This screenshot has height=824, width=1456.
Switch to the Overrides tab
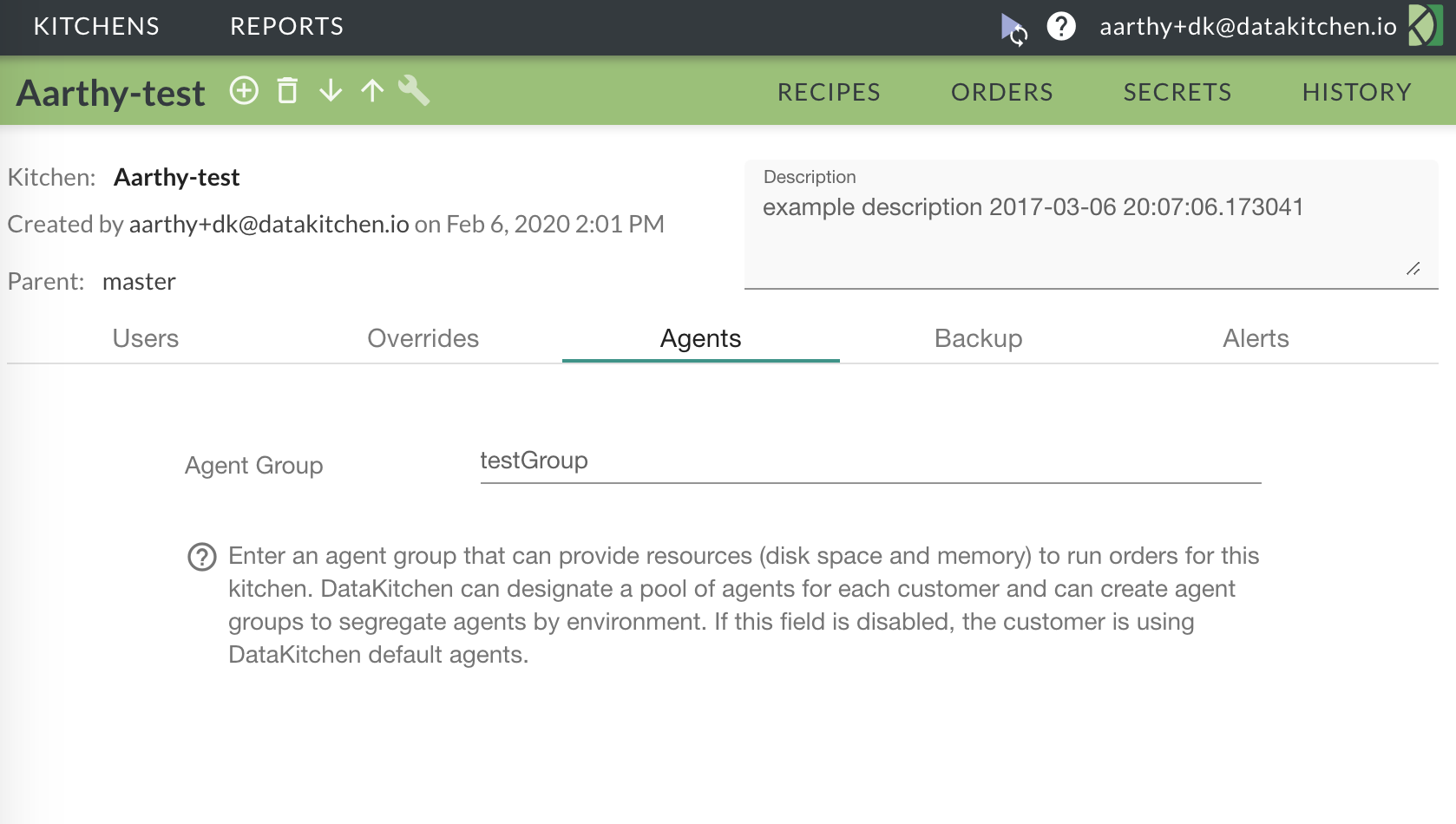pos(423,338)
